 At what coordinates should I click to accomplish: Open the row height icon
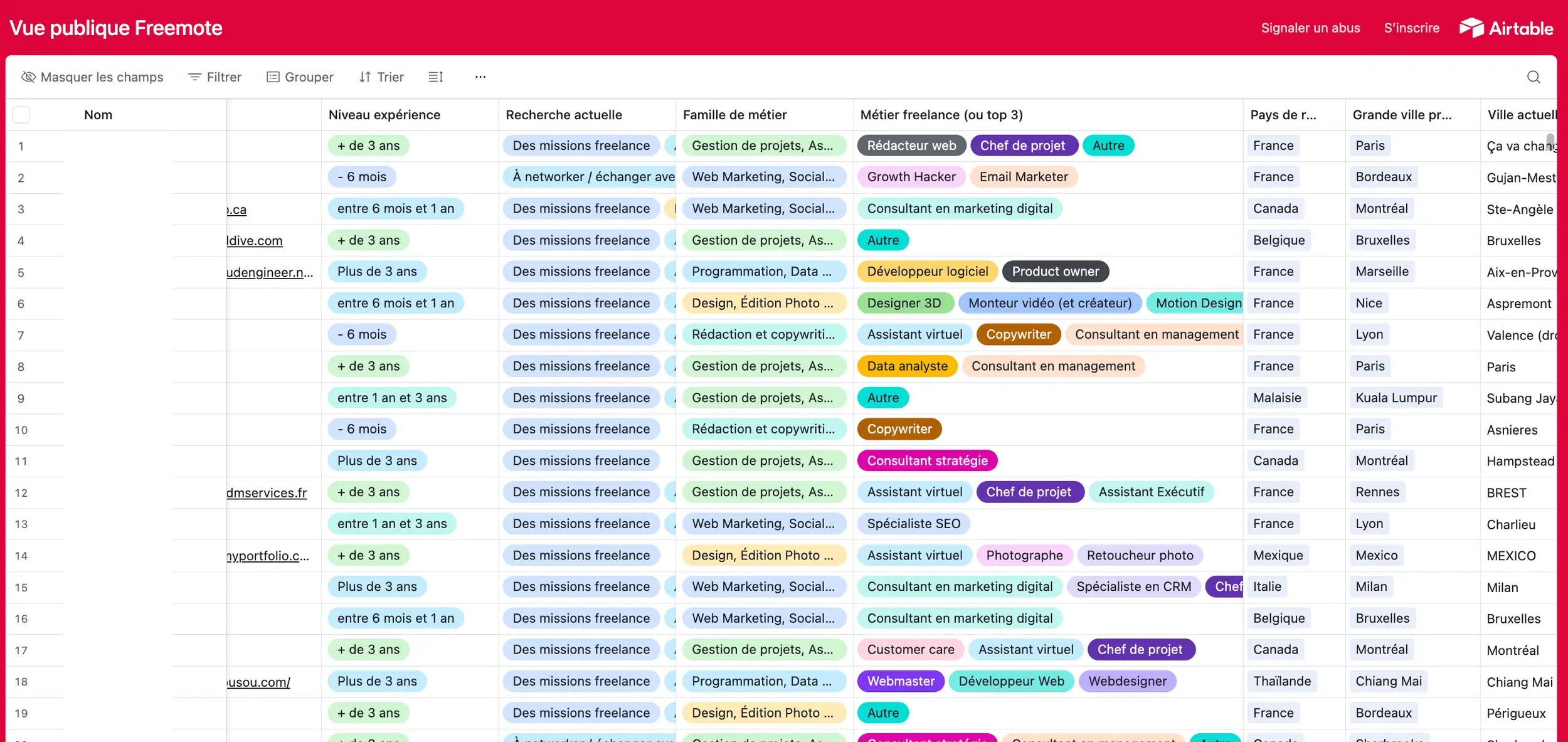point(436,77)
